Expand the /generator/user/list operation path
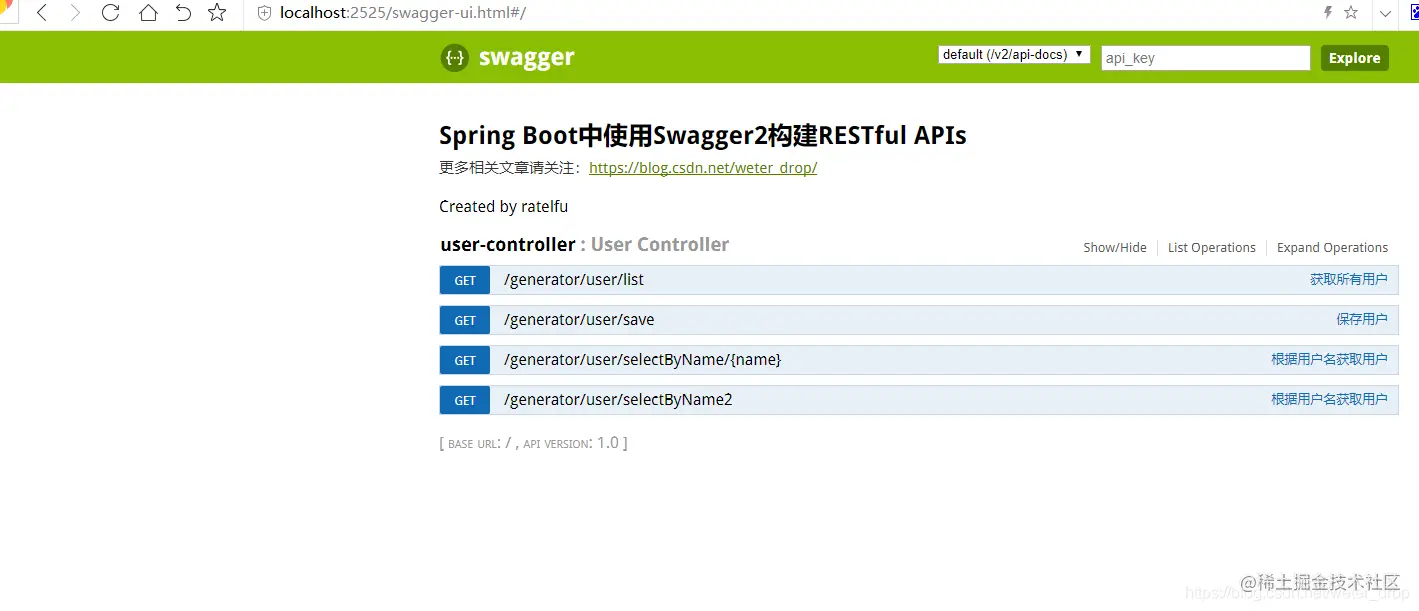The width and height of the screenshot is (1419, 611). pyautogui.click(x=574, y=280)
